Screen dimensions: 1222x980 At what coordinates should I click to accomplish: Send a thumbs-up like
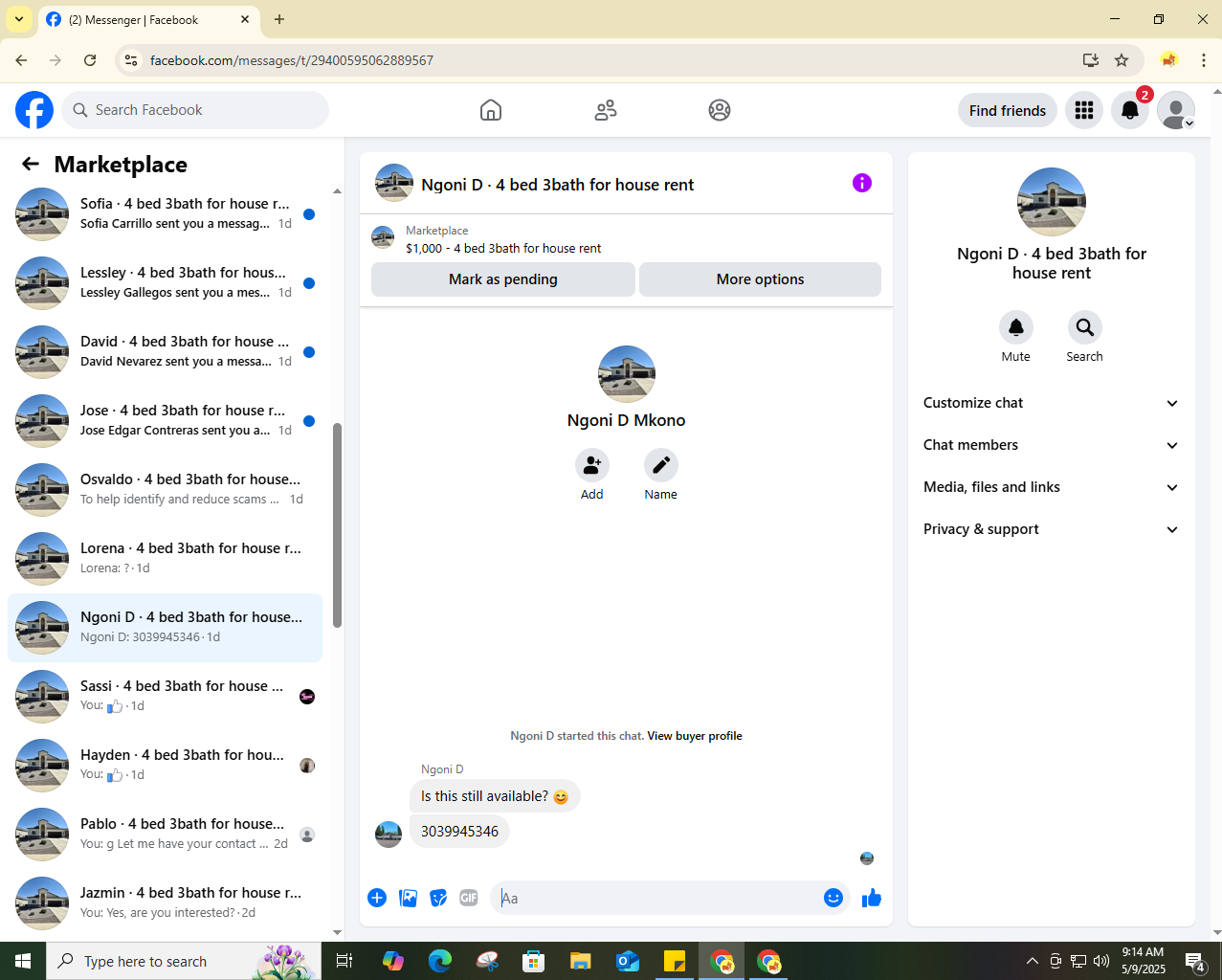(872, 898)
